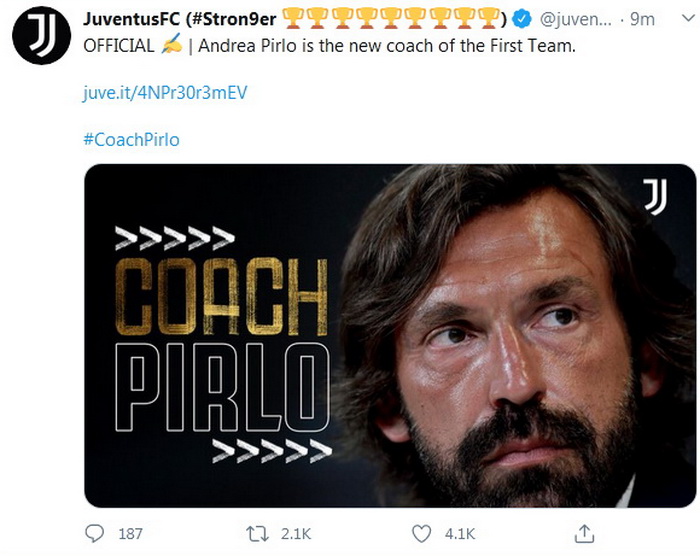Viewport: 700px width, 556px height.
Task: Click the reply speech bubble icon
Action: pyautogui.click(x=95, y=534)
